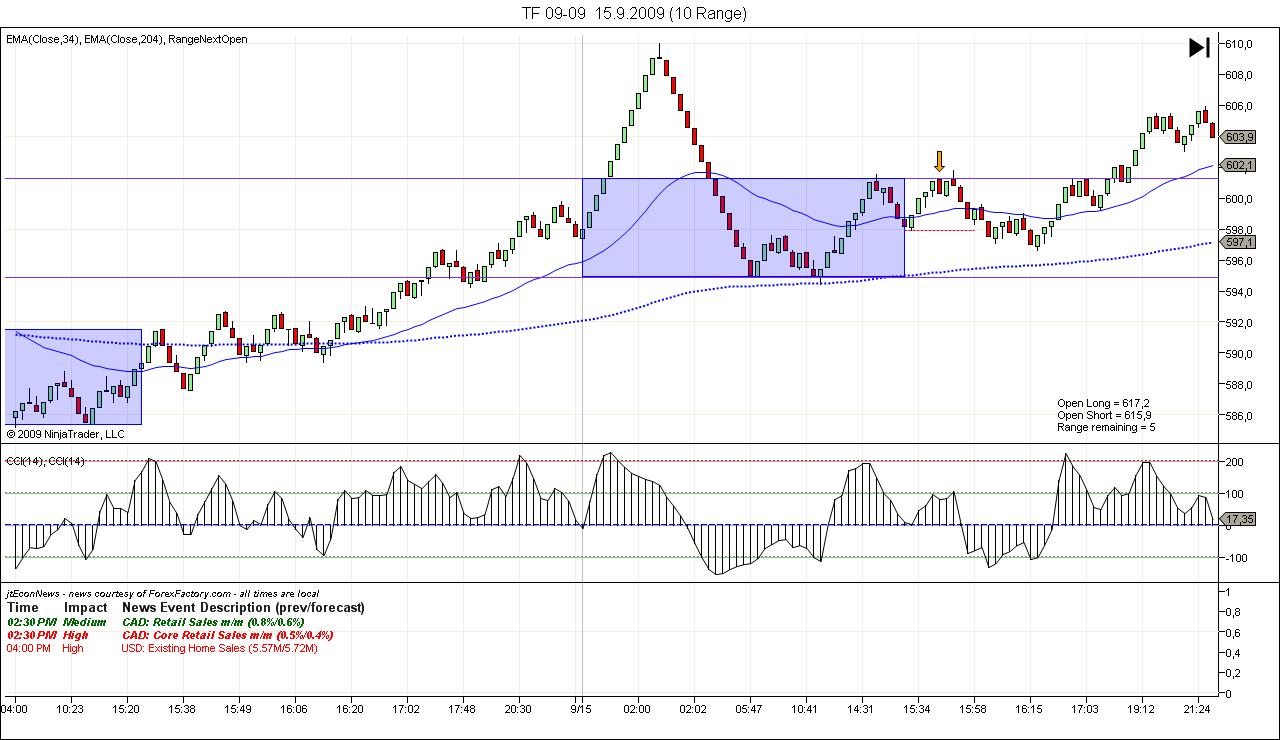The image size is (1280, 740).
Task: Click the 597,1 EMA price marker
Action: (1238, 242)
